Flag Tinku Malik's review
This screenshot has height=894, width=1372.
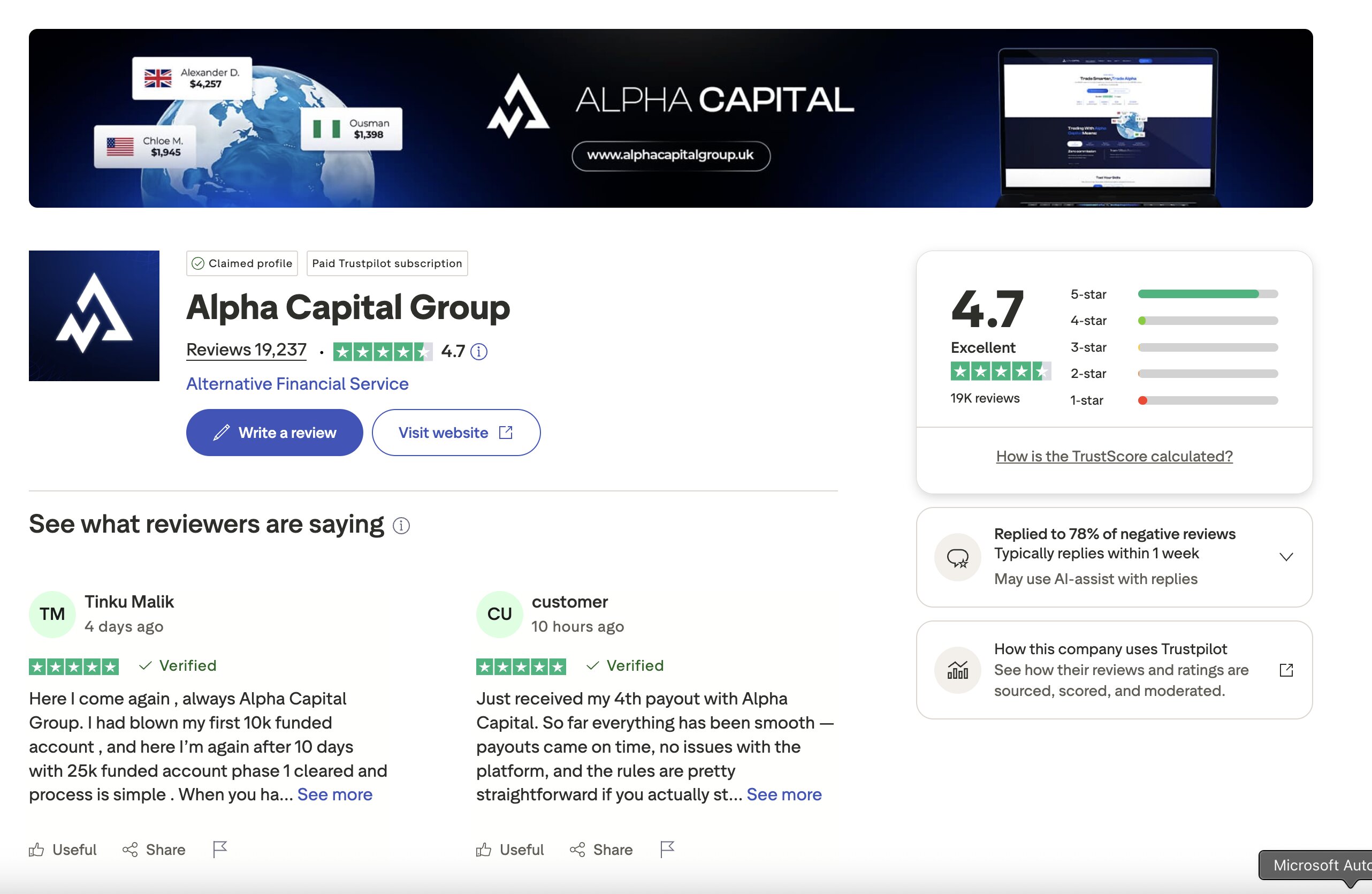click(219, 849)
